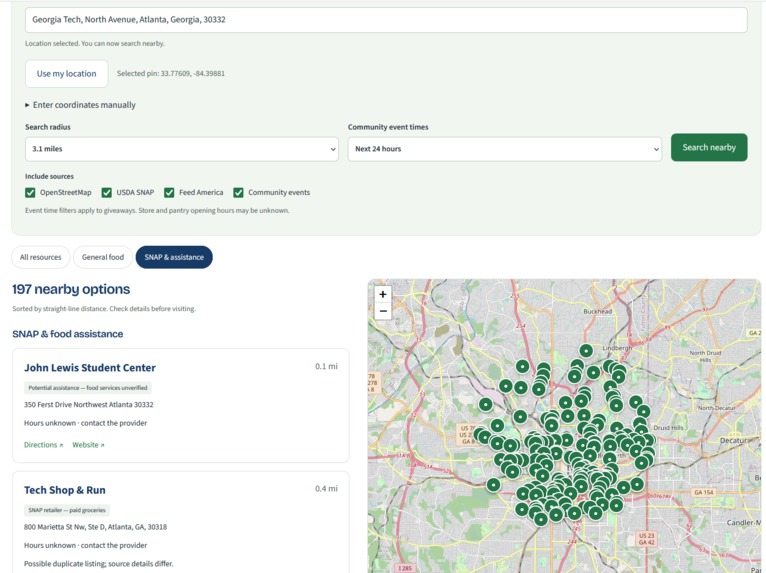
Task: Click the 197 nearby options heading
Action: [71, 289]
